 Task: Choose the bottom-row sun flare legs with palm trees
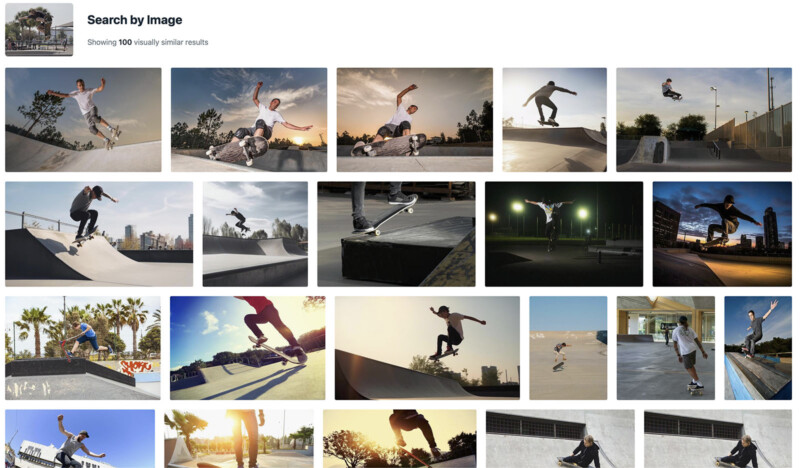point(239,439)
